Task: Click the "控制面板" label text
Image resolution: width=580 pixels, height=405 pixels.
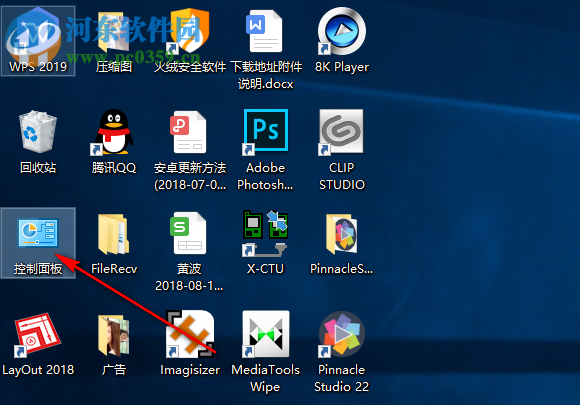Action: point(38,269)
